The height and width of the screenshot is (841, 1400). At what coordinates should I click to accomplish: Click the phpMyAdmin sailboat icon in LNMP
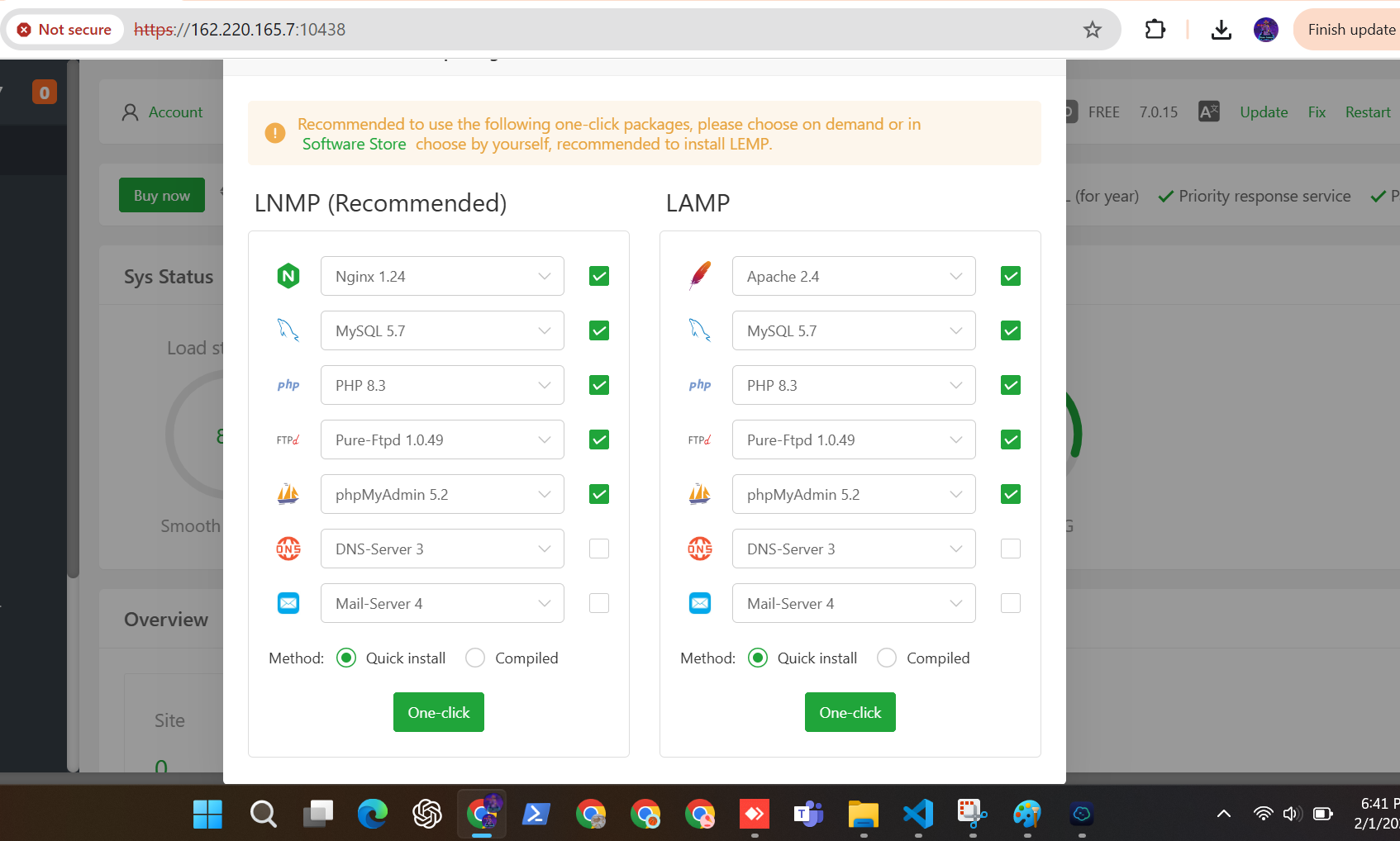[x=288, y=494]
